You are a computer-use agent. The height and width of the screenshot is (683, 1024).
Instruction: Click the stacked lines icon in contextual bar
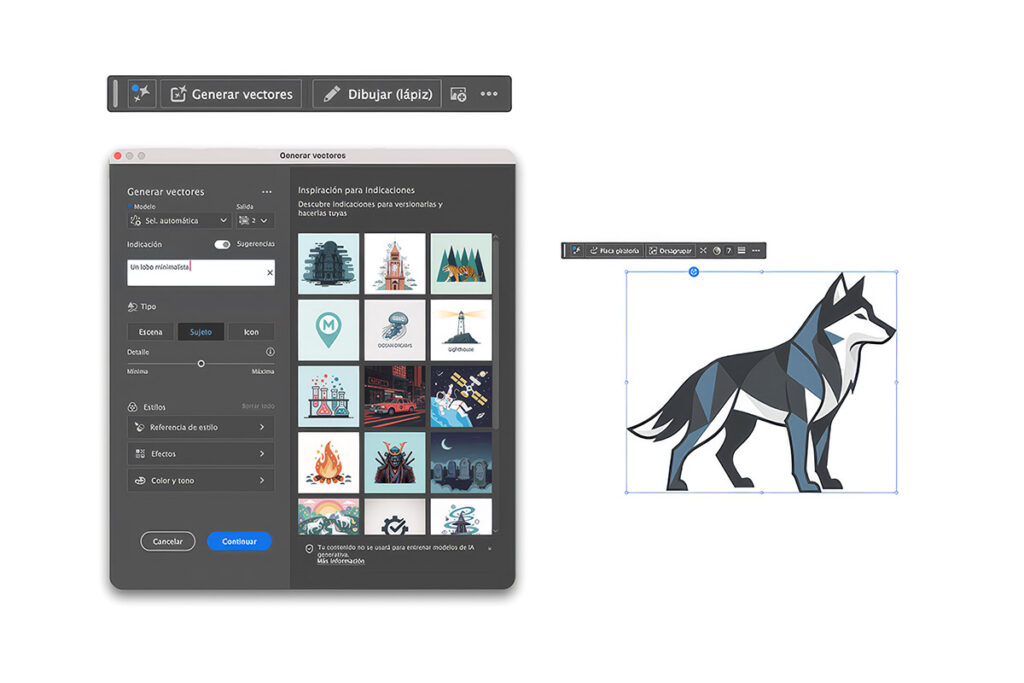742,250
